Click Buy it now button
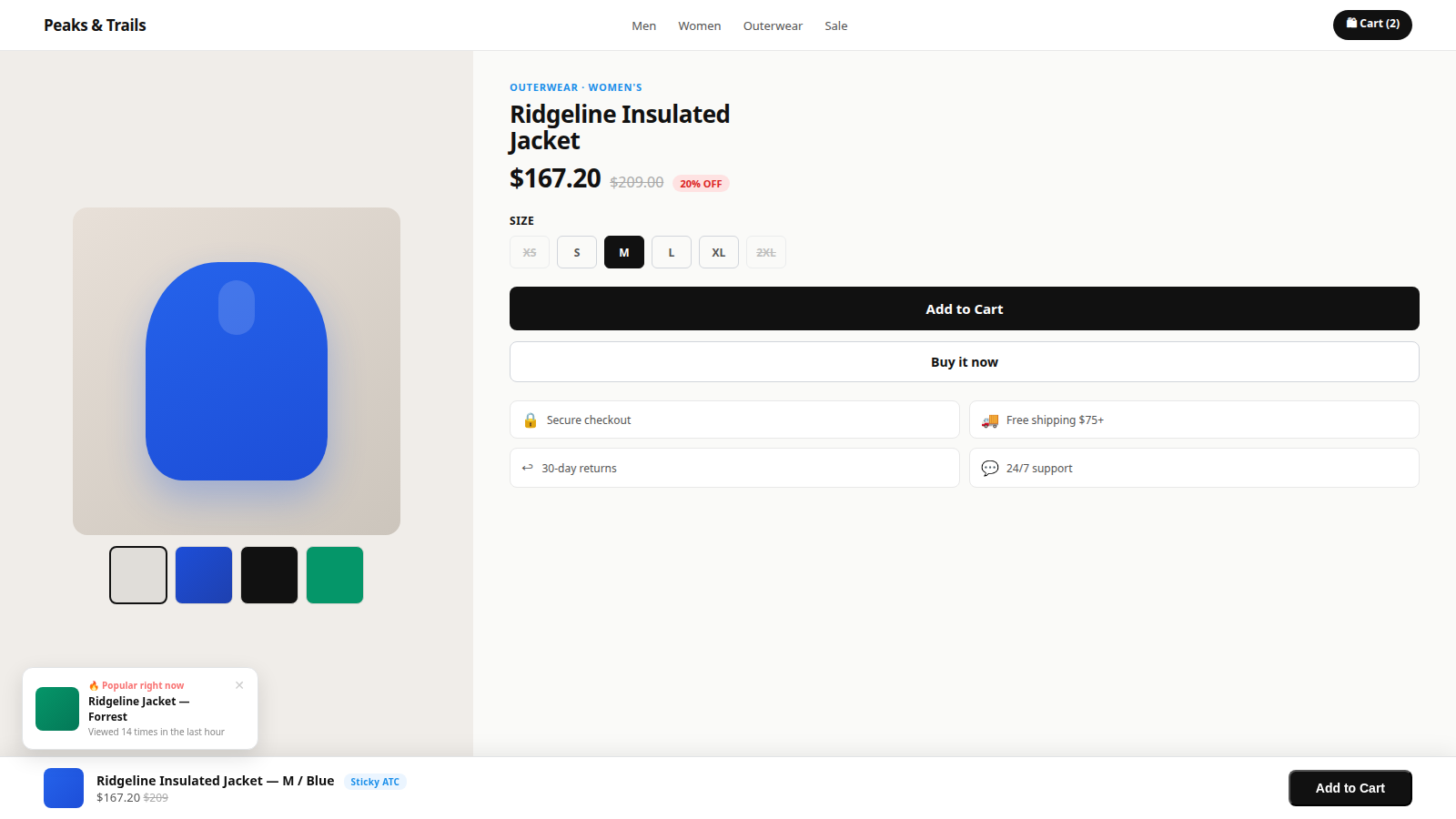The image size is (1456, 819). click(965, 362)
